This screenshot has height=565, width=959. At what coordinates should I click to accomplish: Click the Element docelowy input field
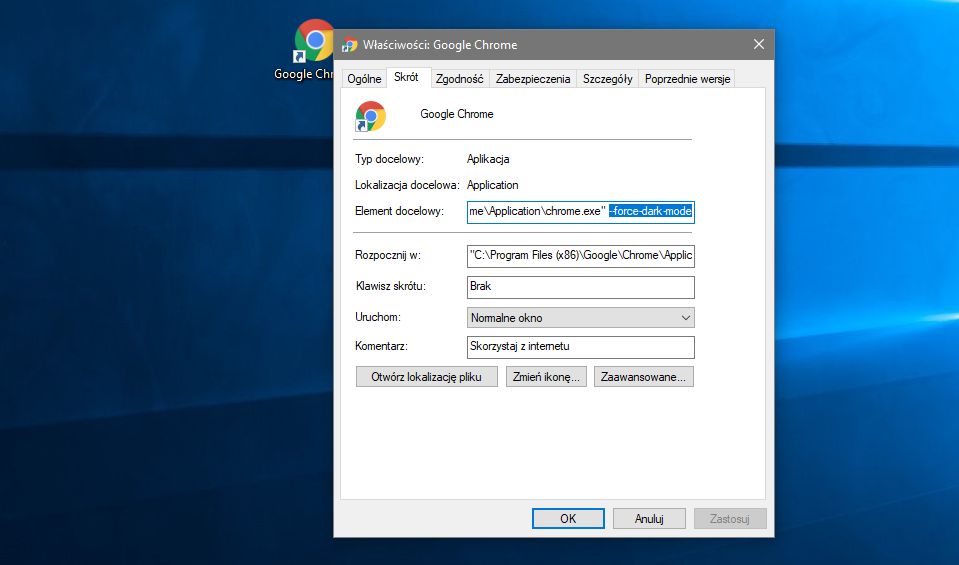tap(580, 212)
